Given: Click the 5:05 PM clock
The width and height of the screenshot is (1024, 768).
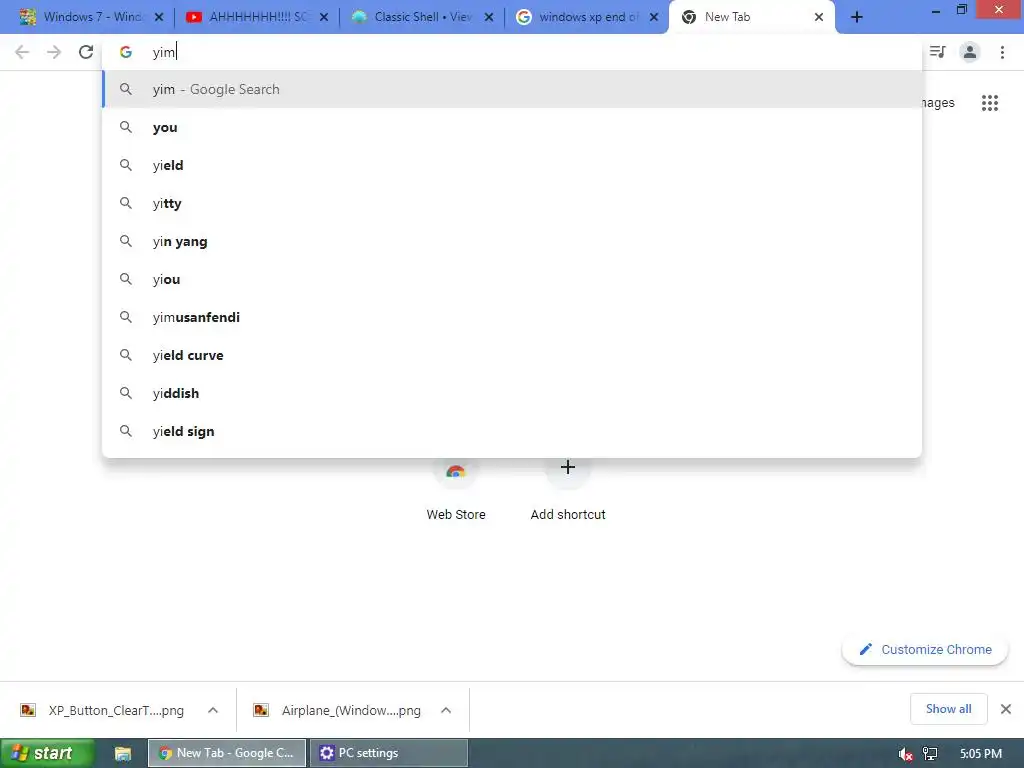Looking at the screenshot, I should pos(981,754).
